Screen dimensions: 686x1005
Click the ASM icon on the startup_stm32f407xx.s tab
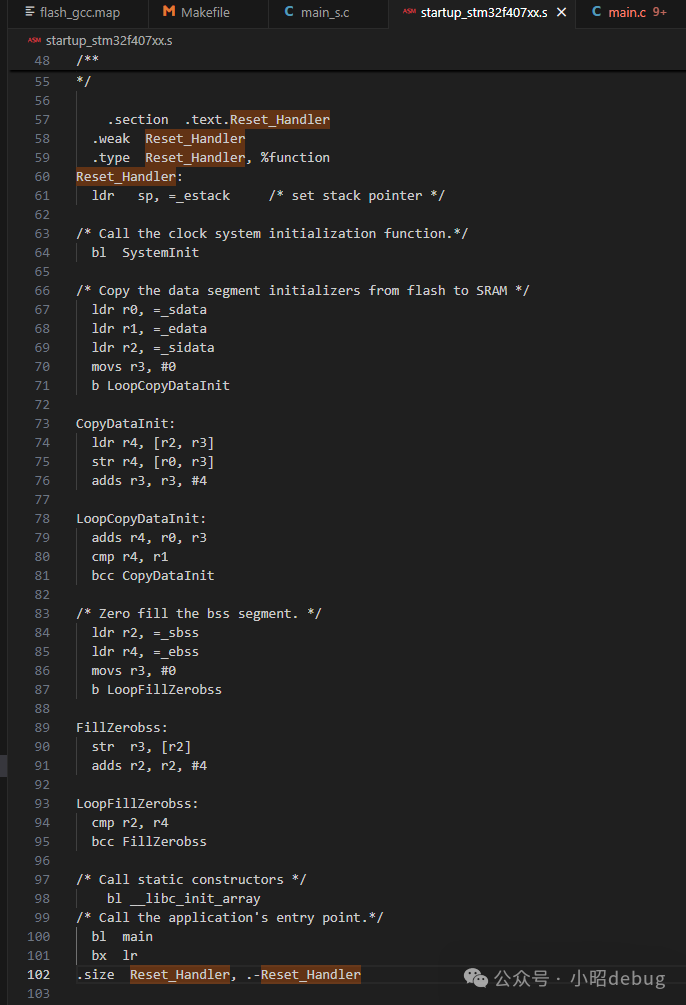(408, 13)
